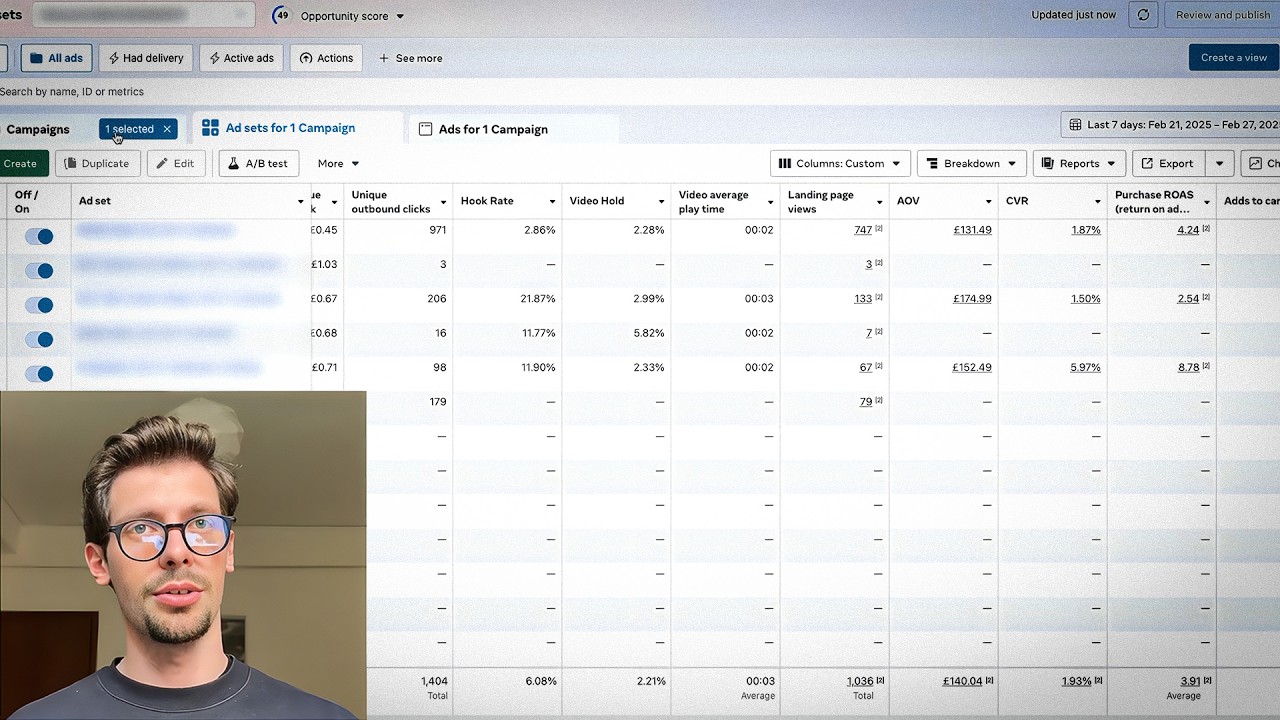The height and width of the screenshot is (720, 1280).
Task: Open the arrow dropdown beside Export
Action: click(x=1219, y=163)
